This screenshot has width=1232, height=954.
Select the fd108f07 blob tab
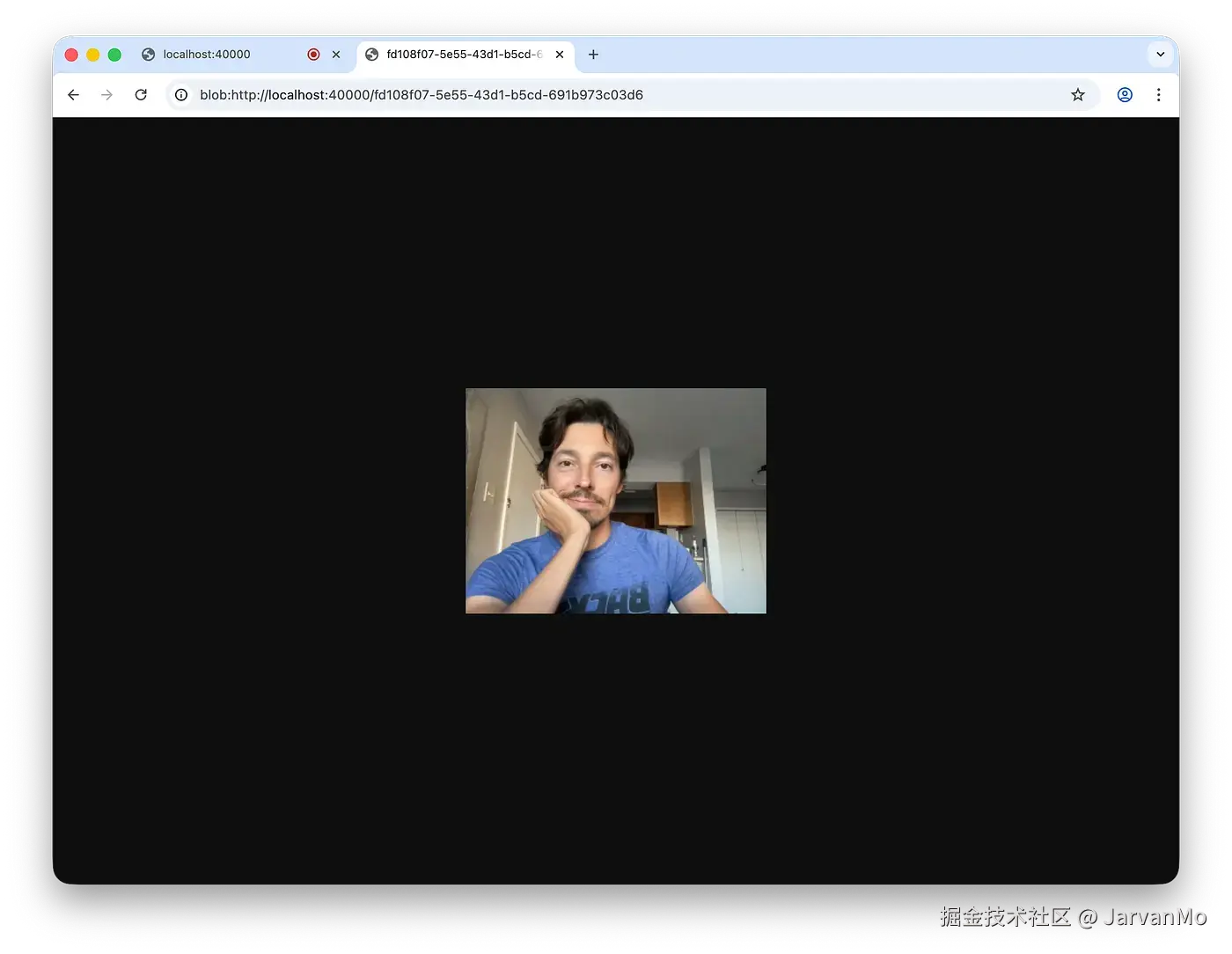tap(458, 54)
